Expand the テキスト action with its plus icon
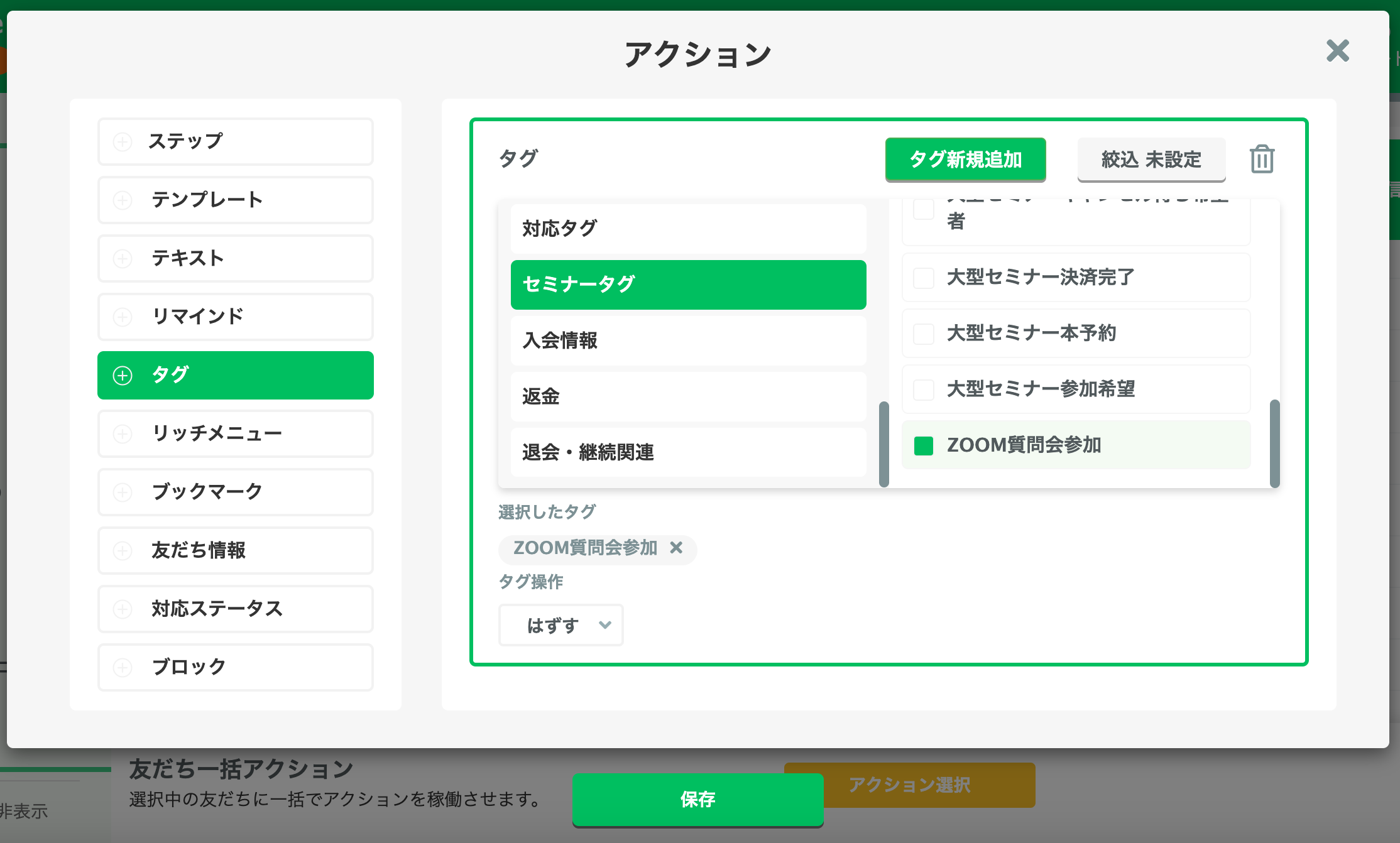Screen dimensions: 1400x843 pyautogui.click(x=122, y=258)
